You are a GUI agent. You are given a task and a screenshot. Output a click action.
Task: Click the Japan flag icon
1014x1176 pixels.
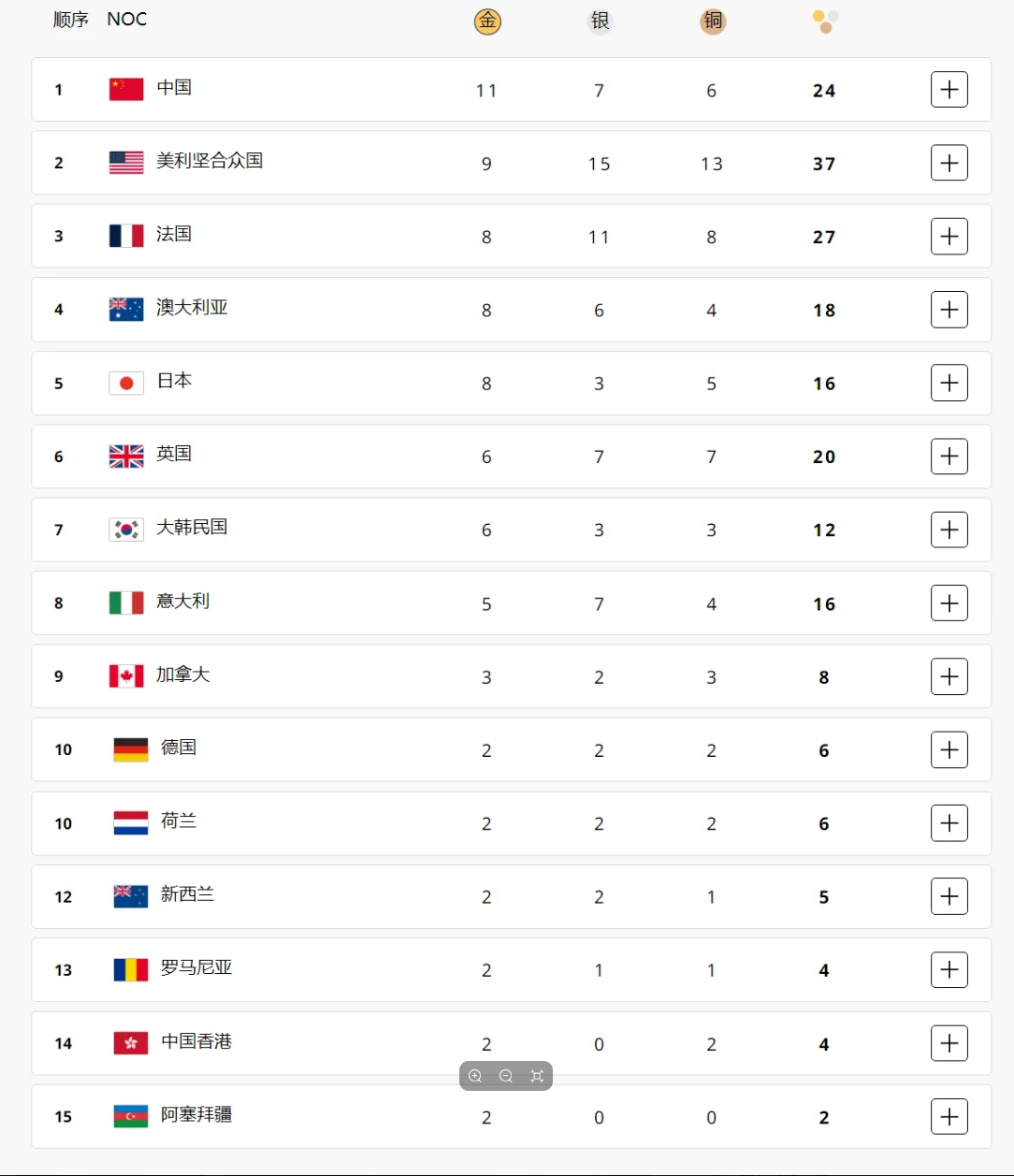coord(126,383)
